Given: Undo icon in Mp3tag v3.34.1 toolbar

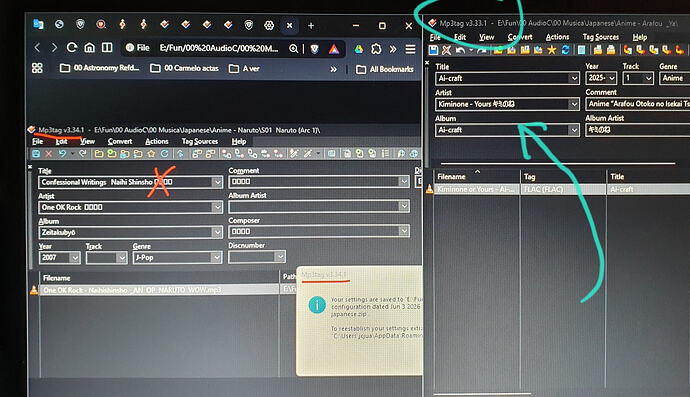Looking at the screenshot, I should 62,154.
